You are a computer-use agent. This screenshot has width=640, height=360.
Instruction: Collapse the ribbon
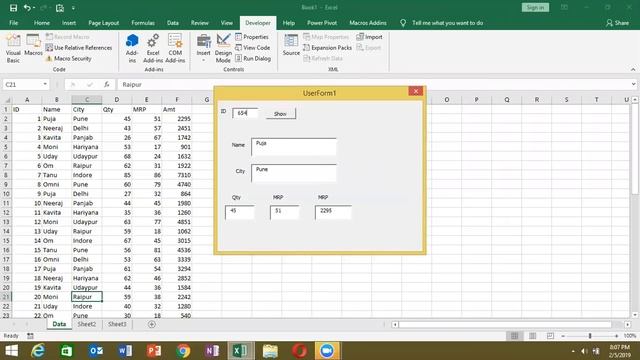[633, 69]
